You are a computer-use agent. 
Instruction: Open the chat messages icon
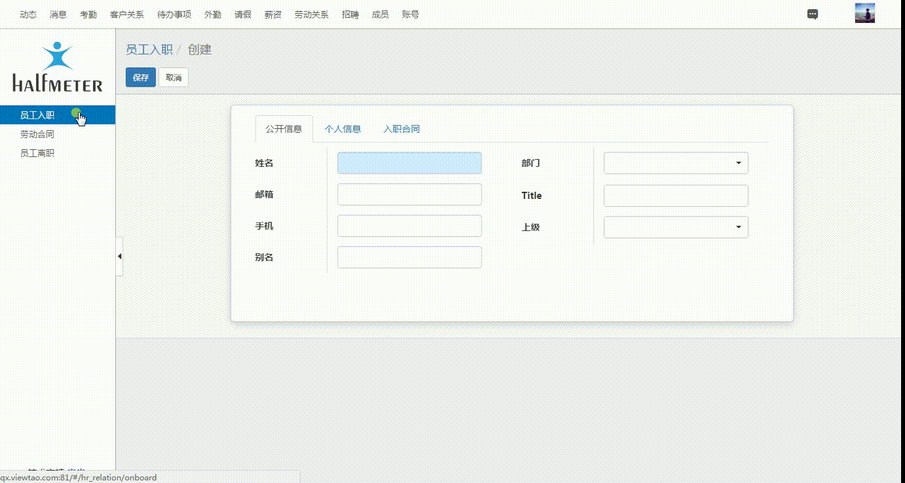coord(813,14)
